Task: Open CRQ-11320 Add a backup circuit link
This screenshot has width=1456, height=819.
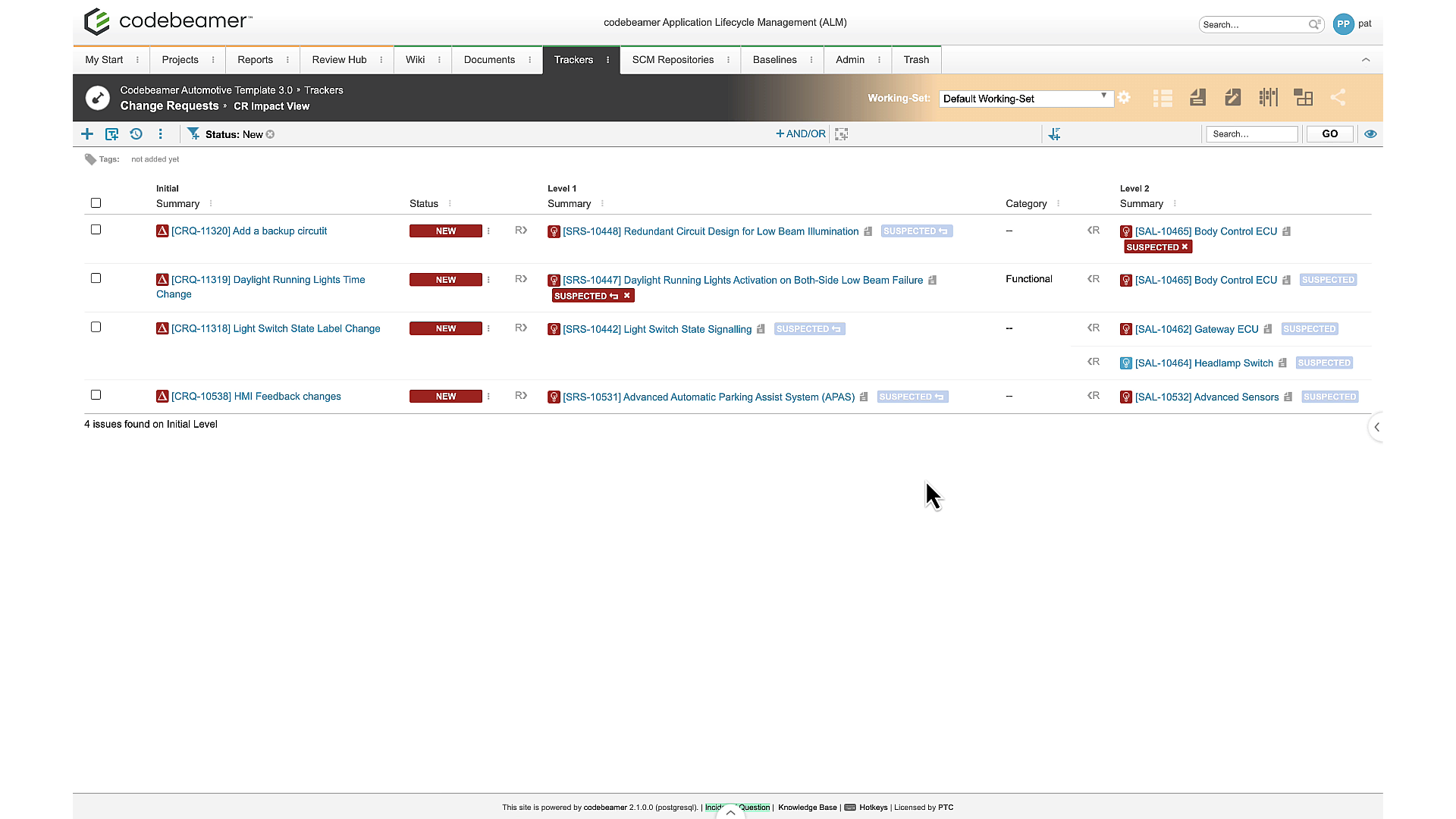Action: (x=249, y=231)
